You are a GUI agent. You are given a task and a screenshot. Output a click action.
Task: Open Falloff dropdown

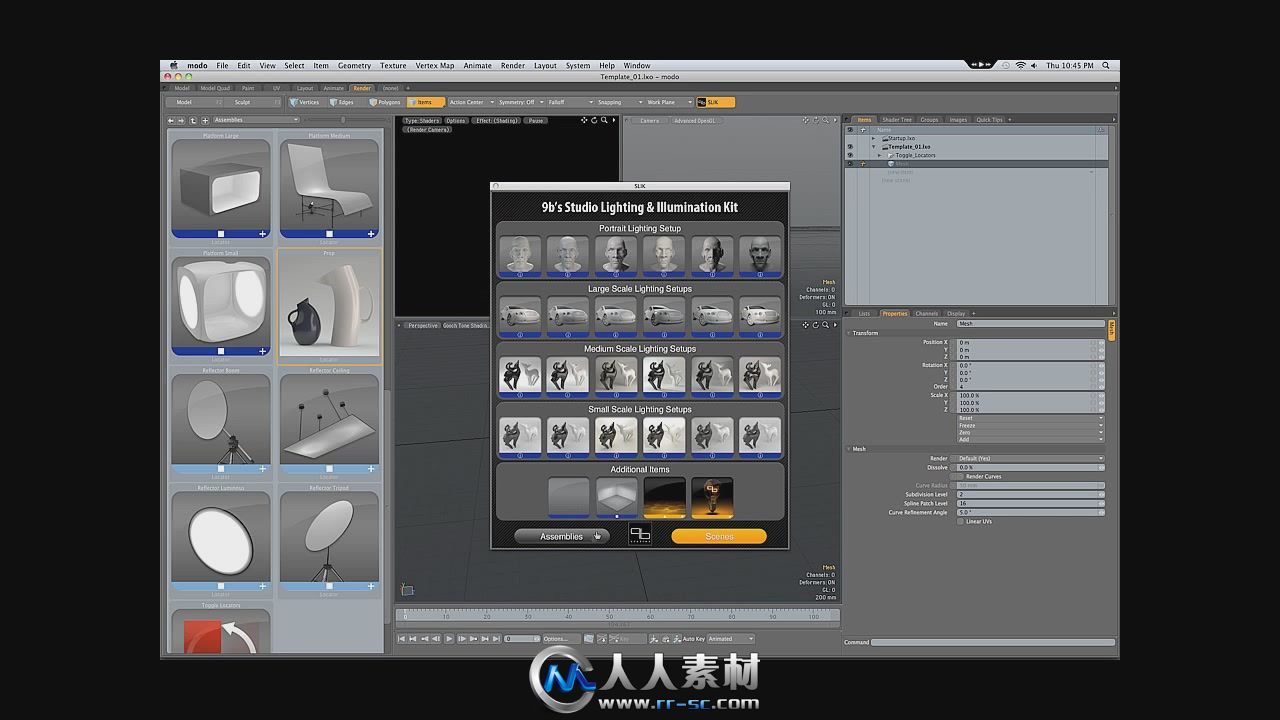pos(570,102)
